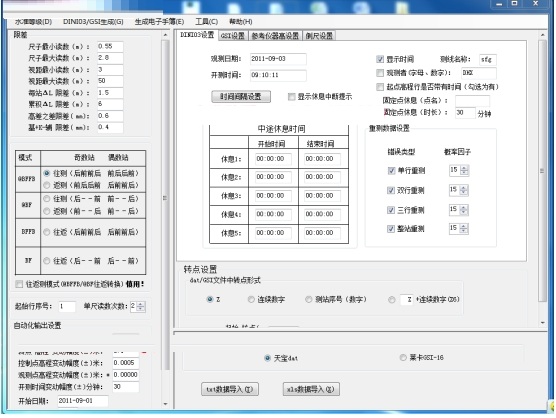556x418 pixels.
Task: Adjust the 三行重测 probability factor stepper
Action: tap(464, 210)
